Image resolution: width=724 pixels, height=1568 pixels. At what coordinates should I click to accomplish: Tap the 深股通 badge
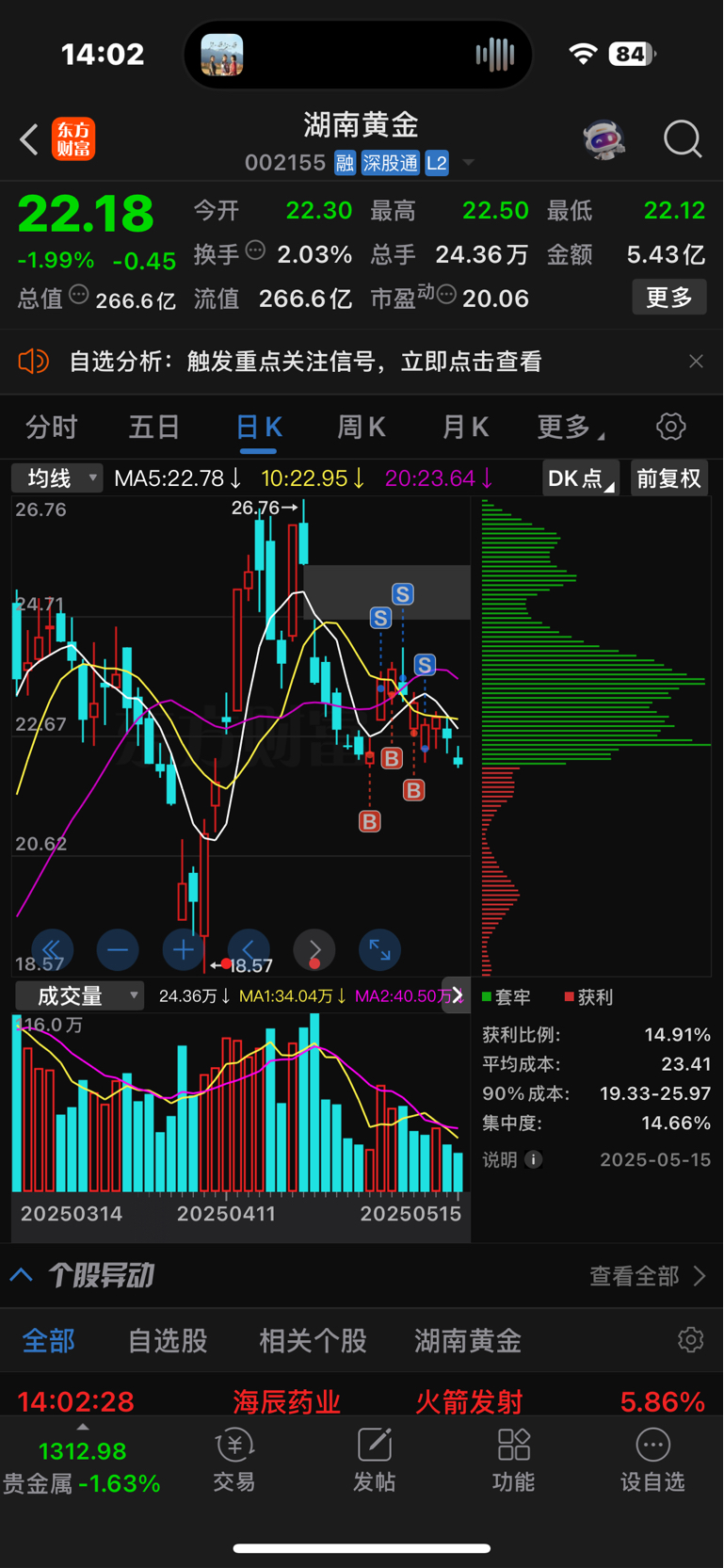(391, 163)
